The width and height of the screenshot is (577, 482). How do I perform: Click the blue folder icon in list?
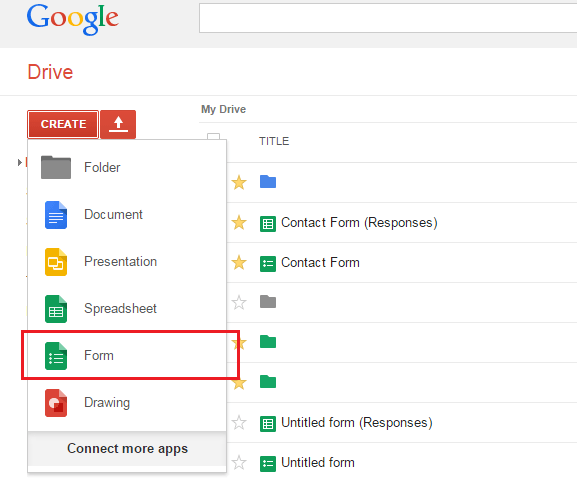pos(268,182)
